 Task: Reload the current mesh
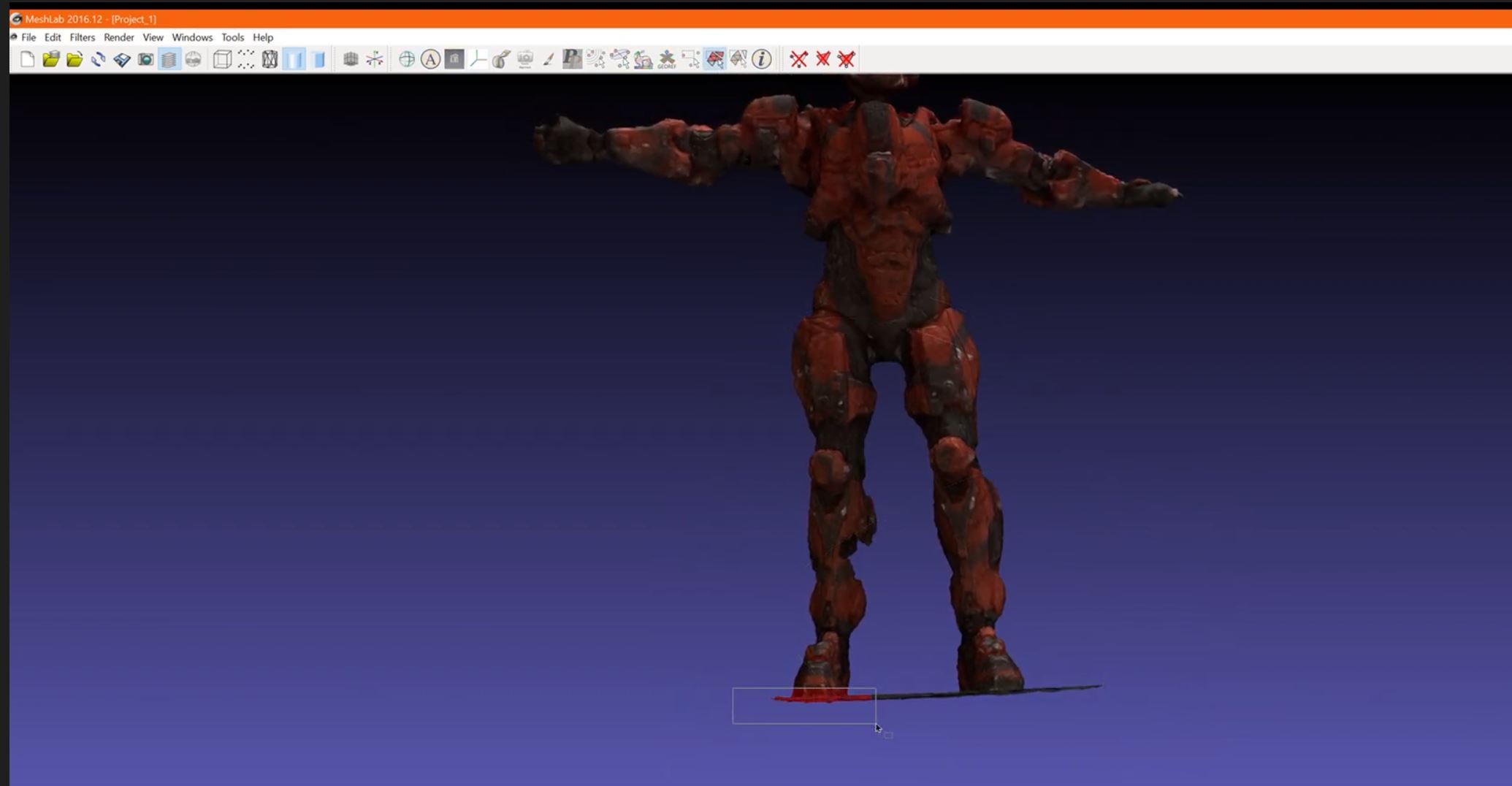pyautogui.click(x=98, y=59)
